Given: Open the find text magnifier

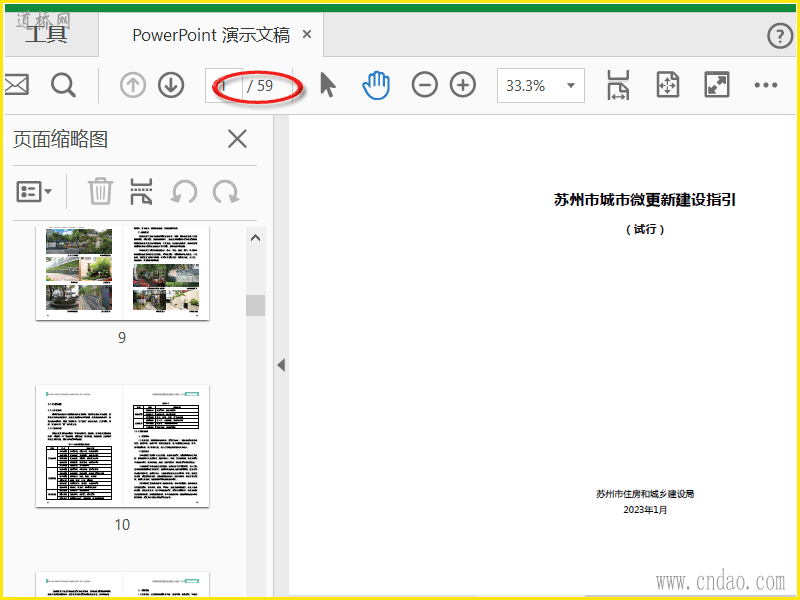Looking at the screenshot, I should pyautogui.click(x=64, y=85).
